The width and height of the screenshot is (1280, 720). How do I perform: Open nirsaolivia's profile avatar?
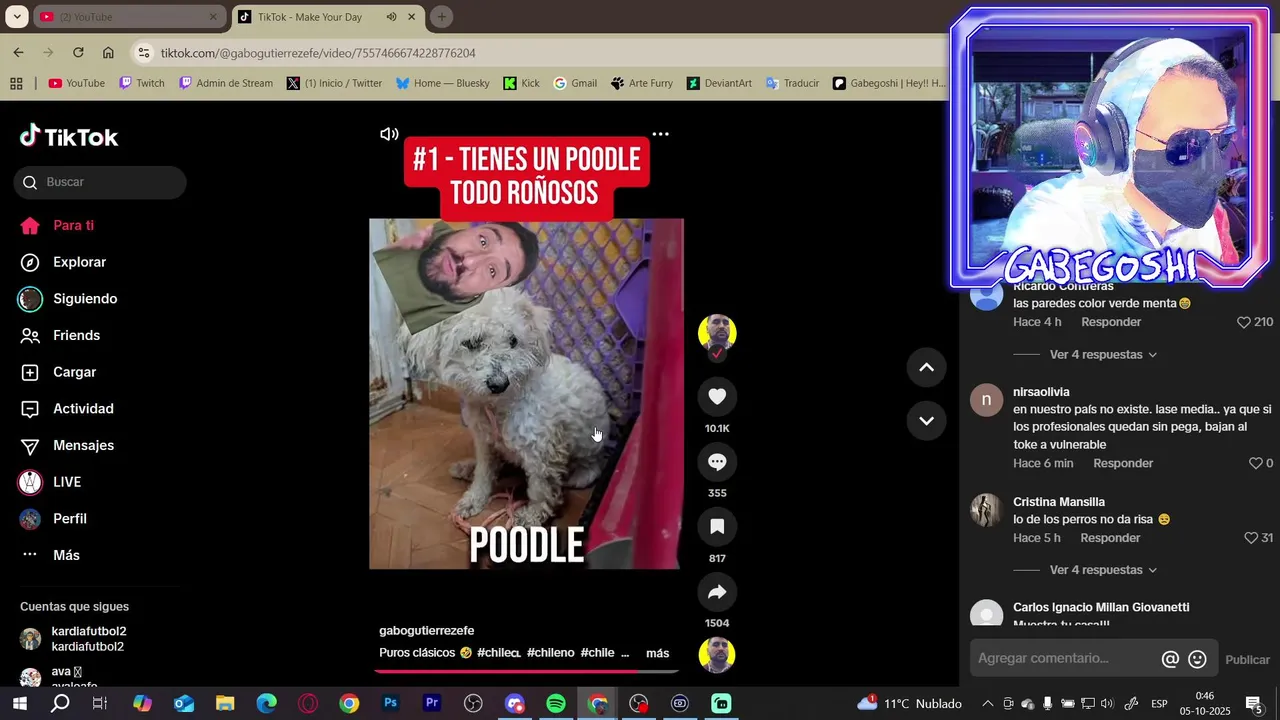pyautogui.click(x=986, y=401)
